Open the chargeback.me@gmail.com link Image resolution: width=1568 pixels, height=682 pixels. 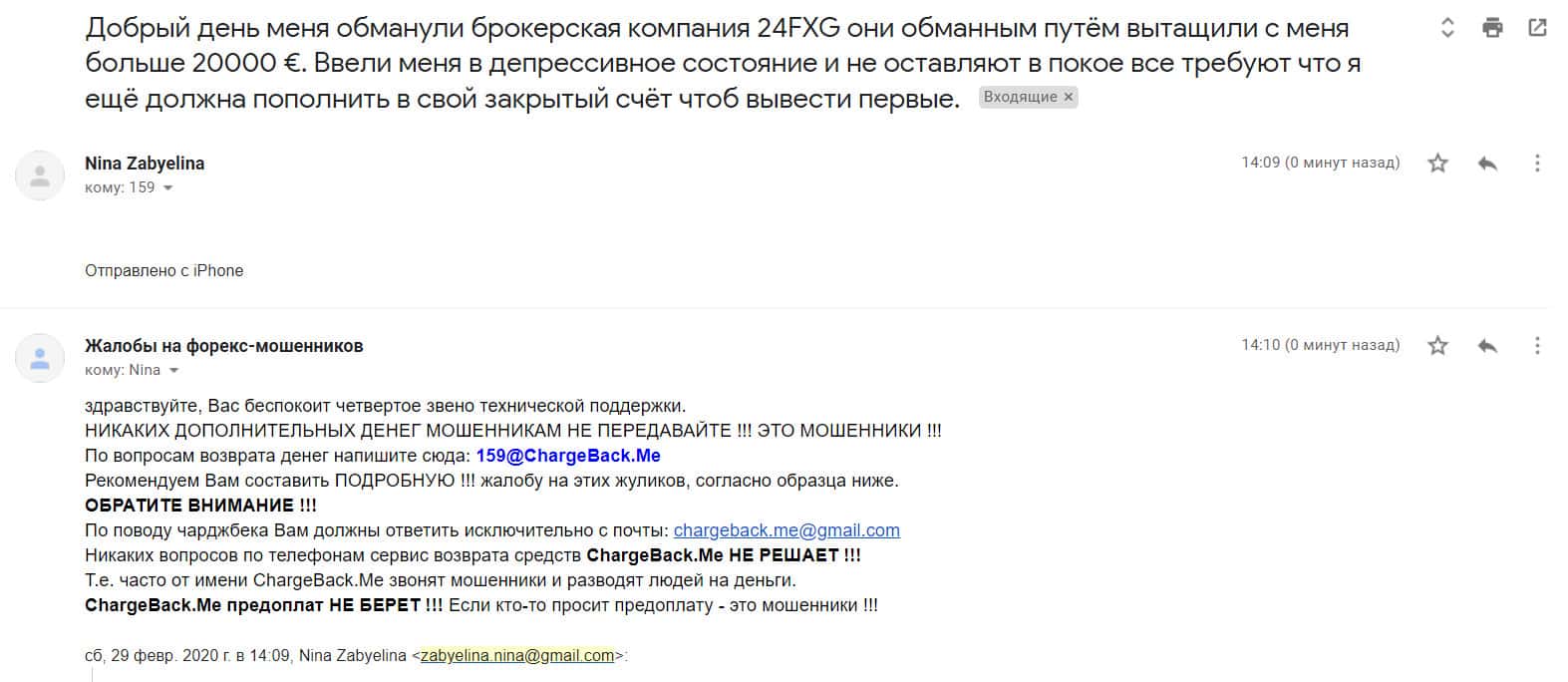(786, 530)
